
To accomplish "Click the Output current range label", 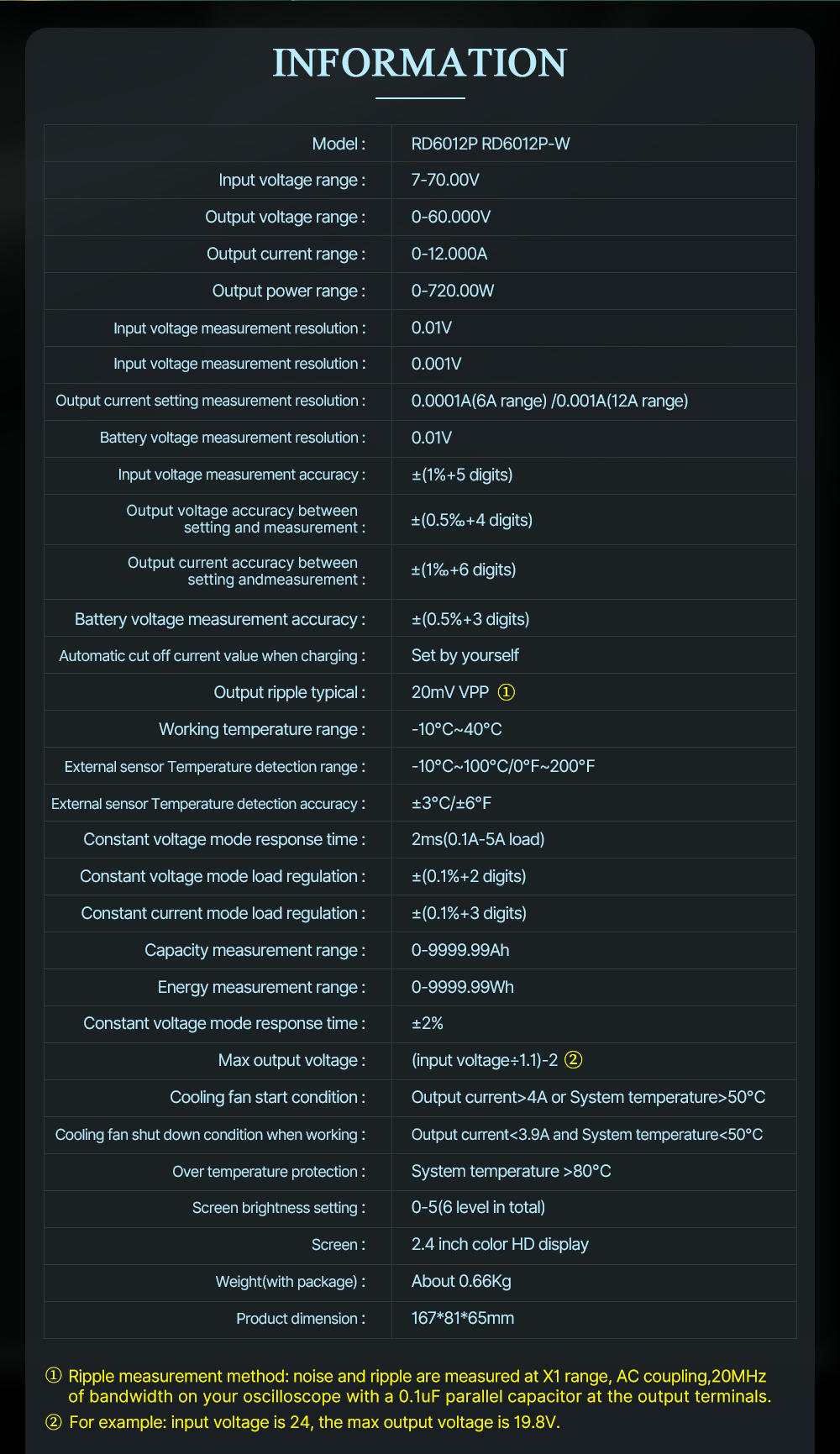I will tap(286, 254).
